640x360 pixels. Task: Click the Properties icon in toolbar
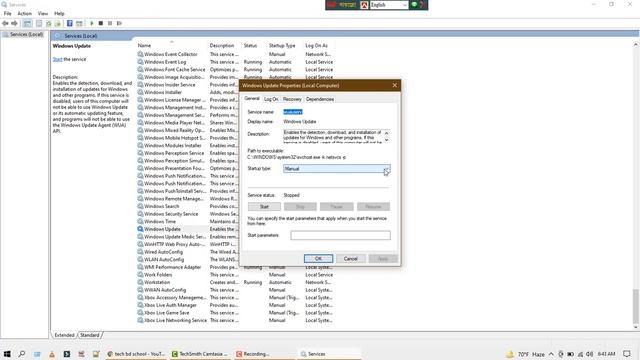tap(39, 23)
